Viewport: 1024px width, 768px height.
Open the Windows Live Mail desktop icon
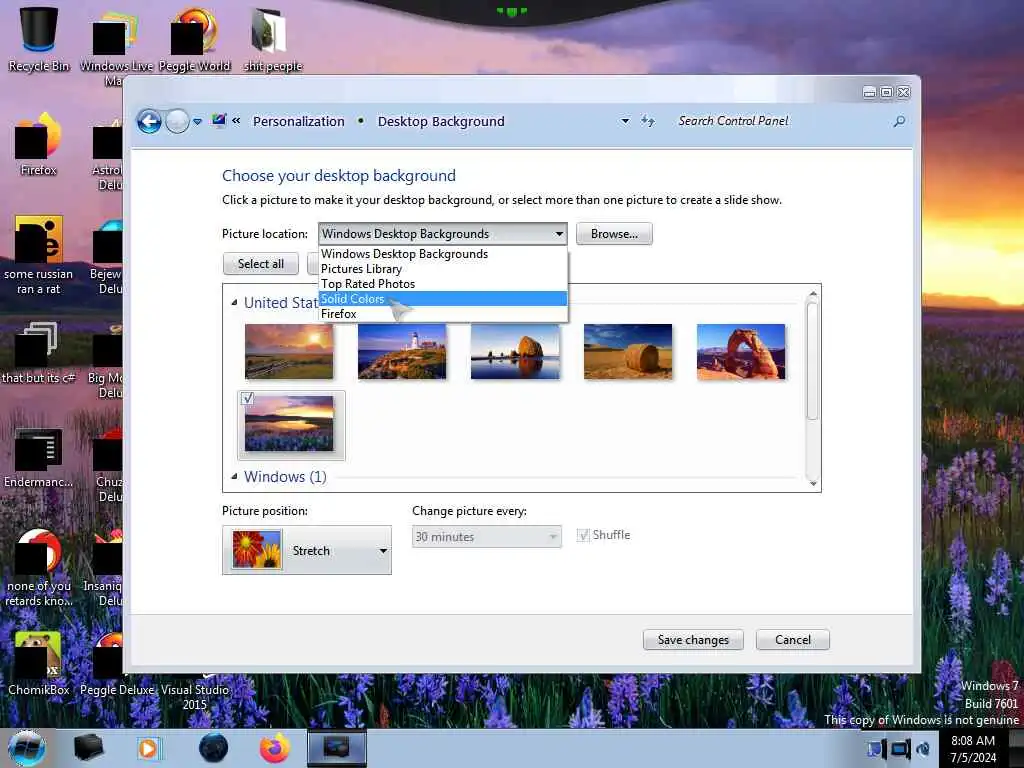[116, 46]
